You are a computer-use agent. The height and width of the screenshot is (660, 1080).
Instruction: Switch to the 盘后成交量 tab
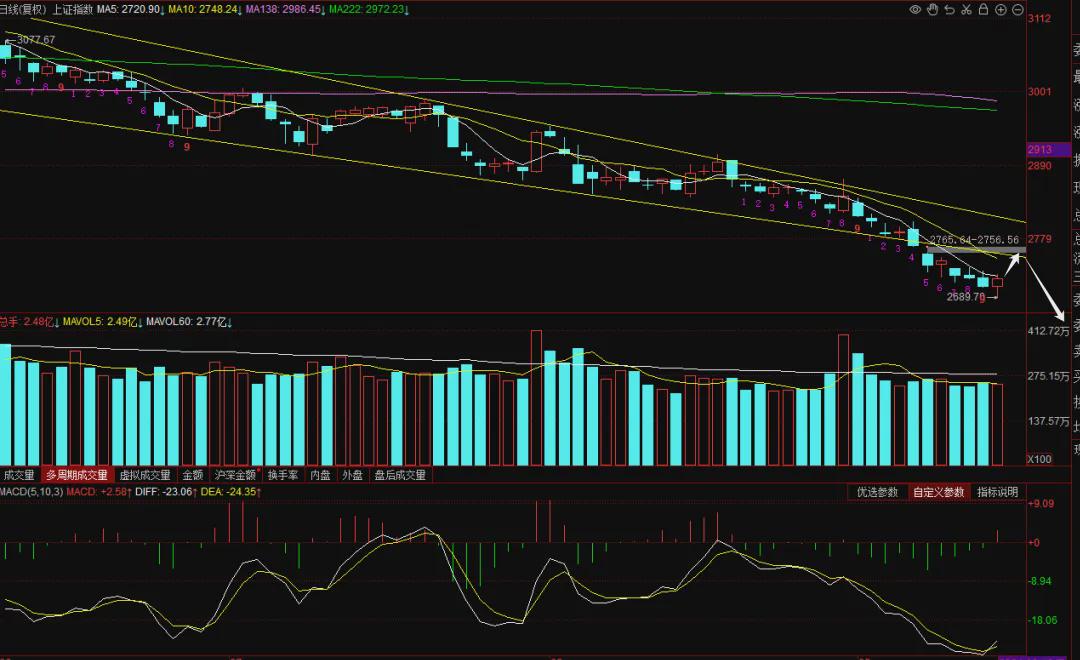[x=401, y=475]
